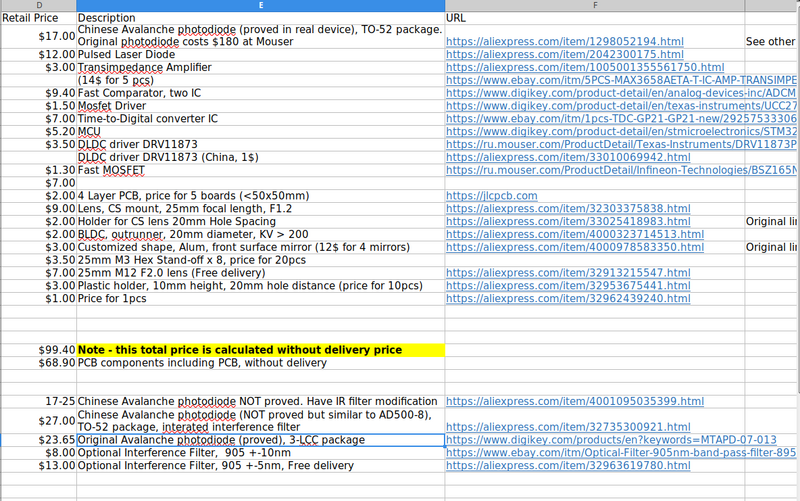Open aliexpress item 1298052194 link
Image resolution: width=800 pixels, height=501 pixels.
tap(565, 42)
